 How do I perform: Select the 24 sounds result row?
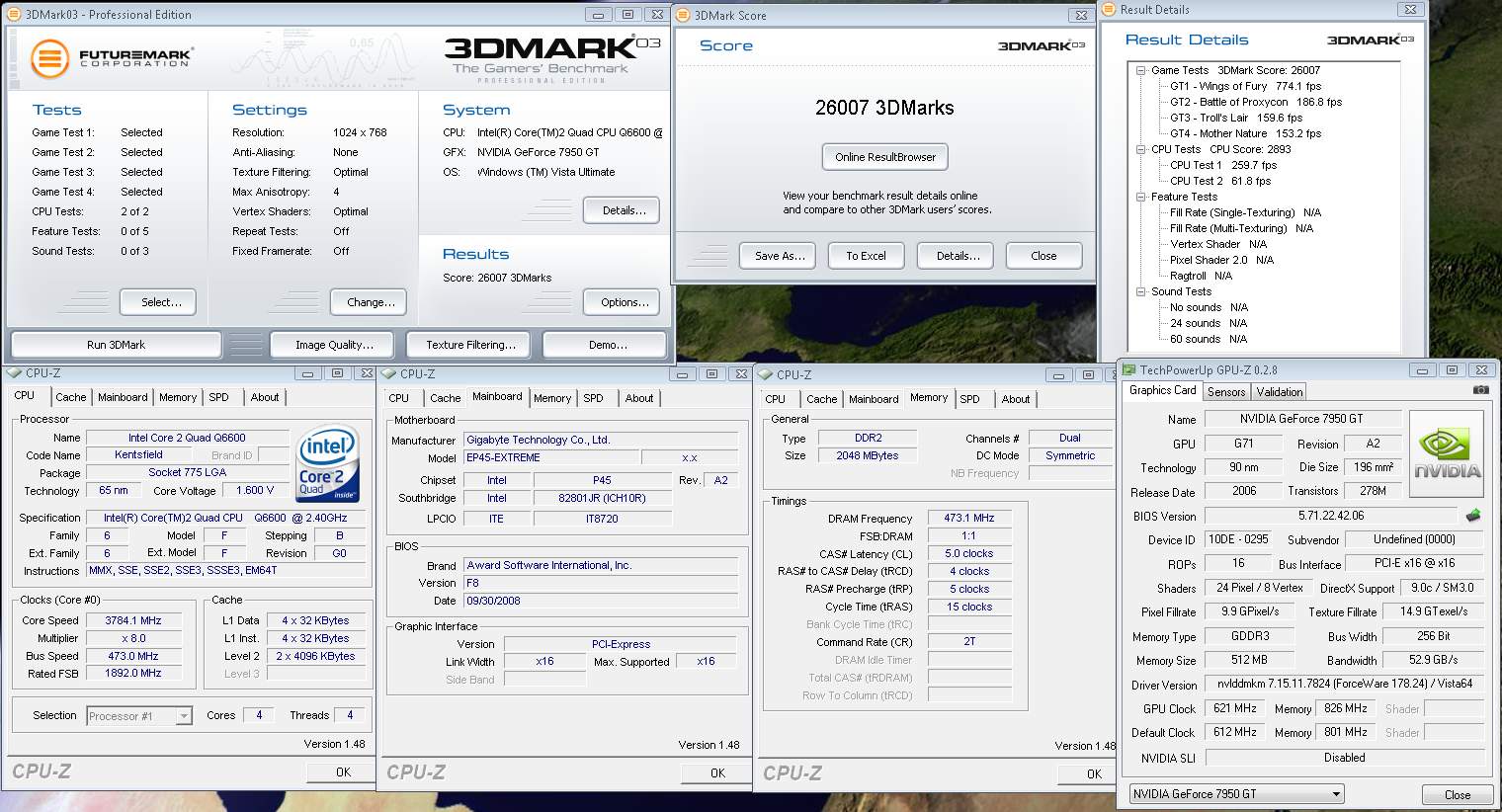point(1209,323)
